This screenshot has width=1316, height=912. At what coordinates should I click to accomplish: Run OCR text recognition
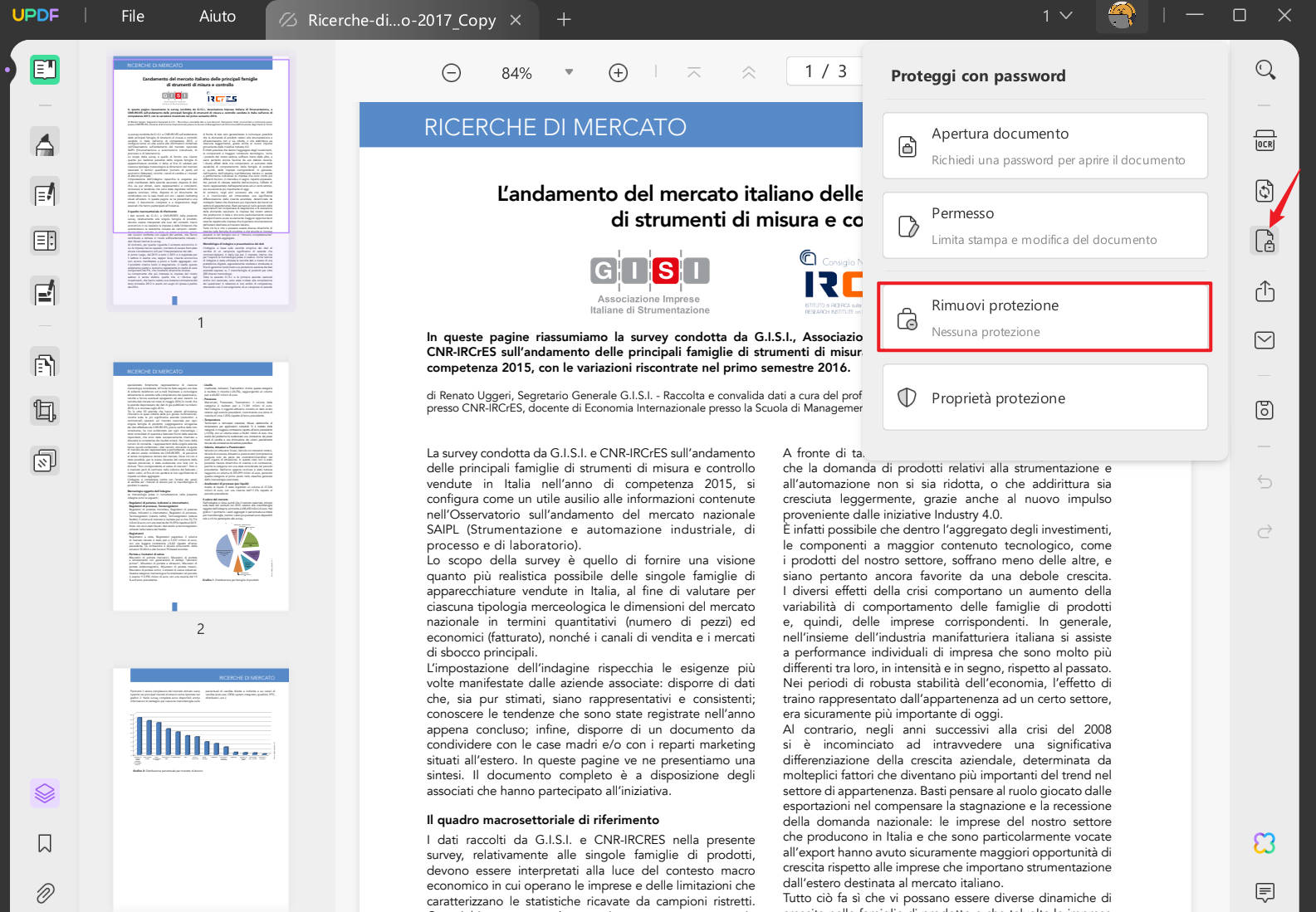(1265, 140)
